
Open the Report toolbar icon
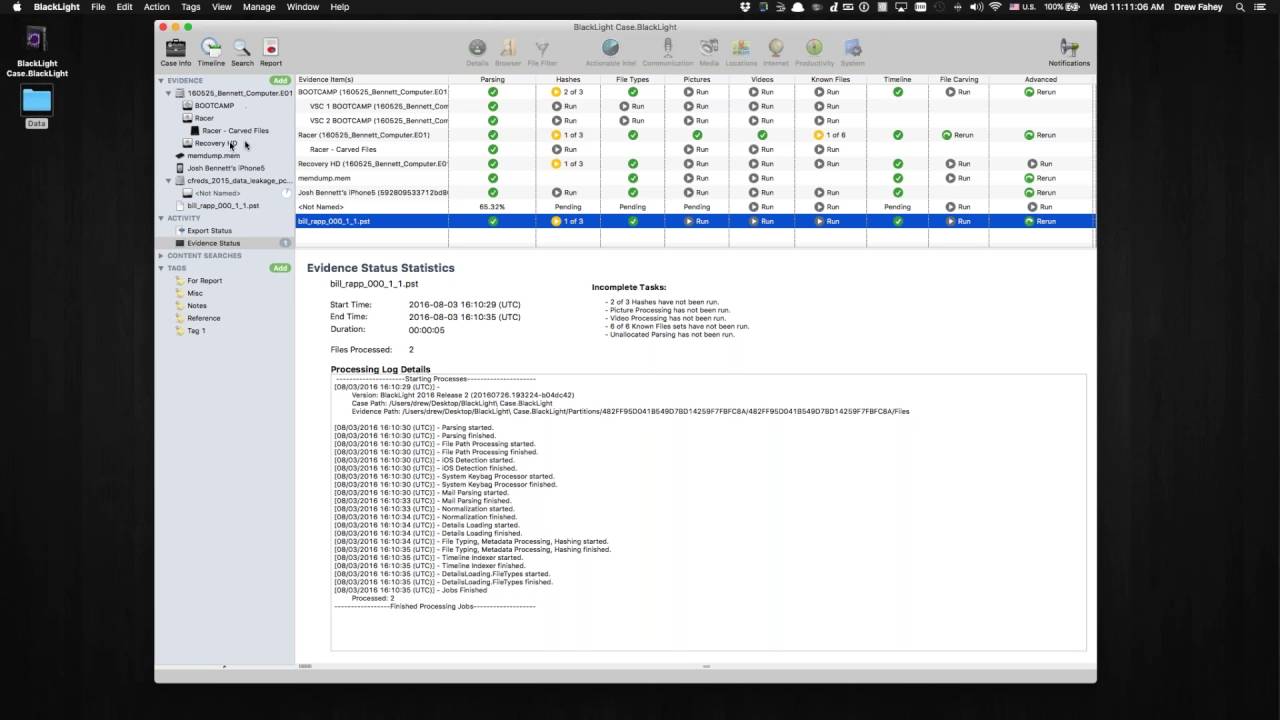click(271, 49)
